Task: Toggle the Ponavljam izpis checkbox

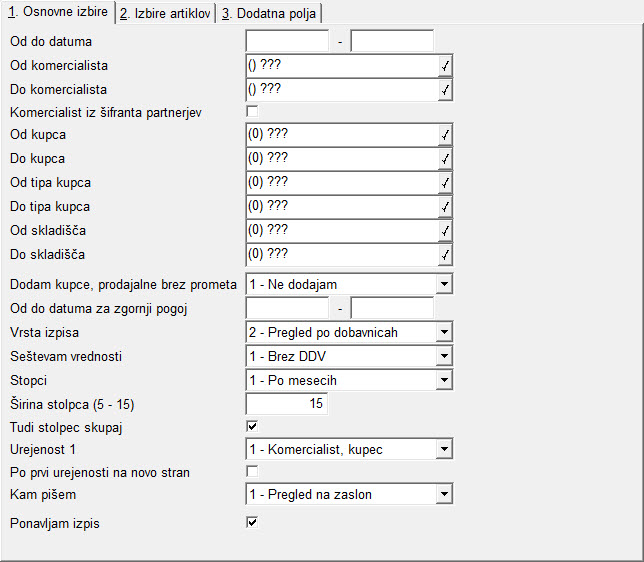Action: (x=252, y=522)
